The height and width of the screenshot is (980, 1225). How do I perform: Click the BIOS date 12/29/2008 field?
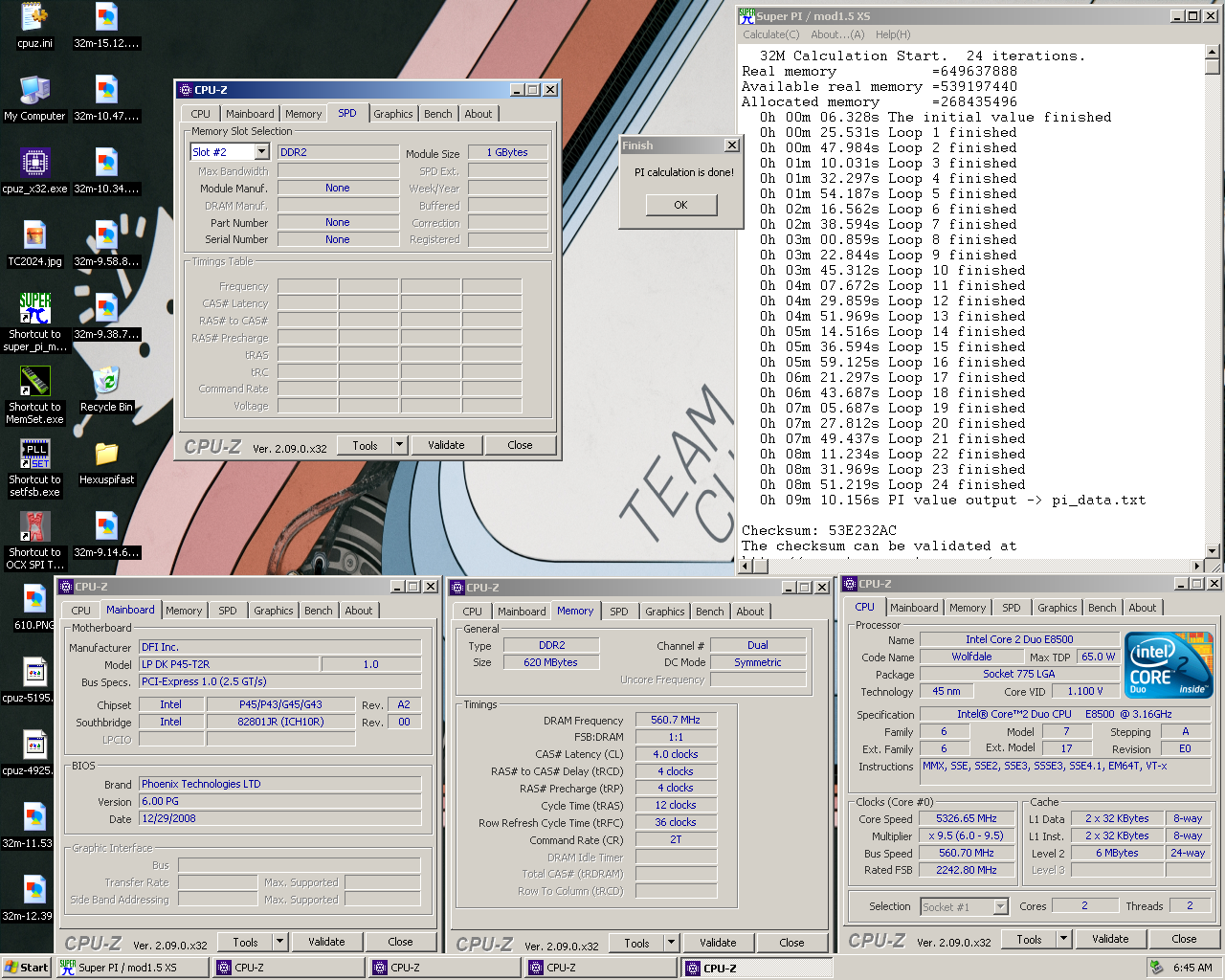pos(280,819)
